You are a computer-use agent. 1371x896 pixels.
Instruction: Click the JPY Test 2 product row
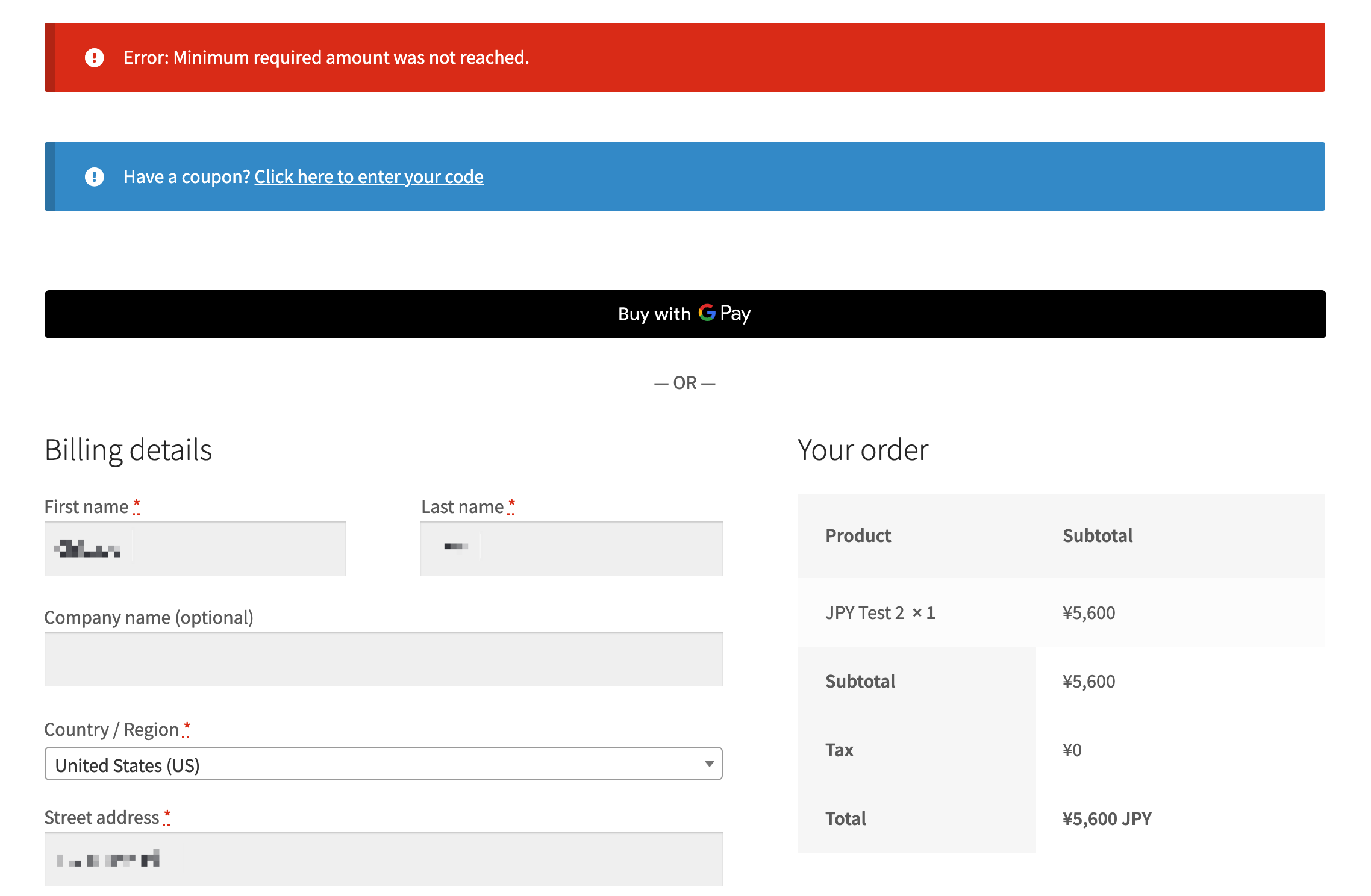(879, 613)
